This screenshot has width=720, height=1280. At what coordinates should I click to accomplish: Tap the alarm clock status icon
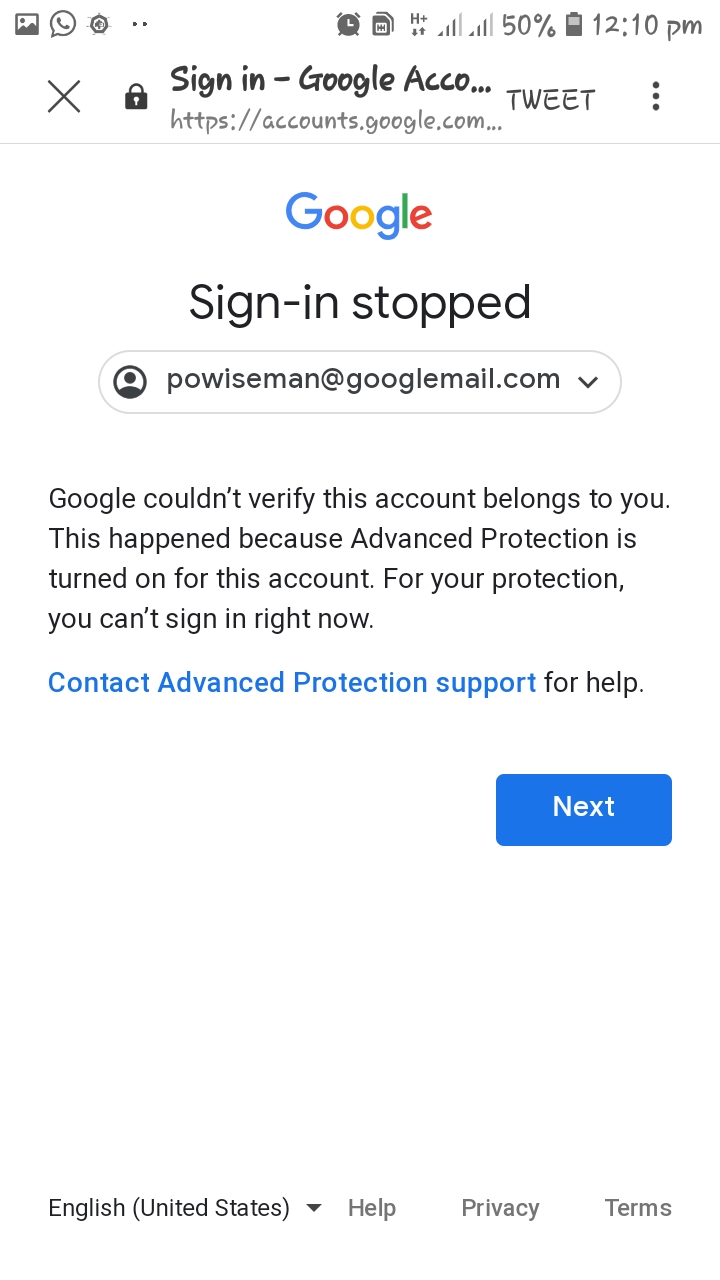click(x=348, y=25)
